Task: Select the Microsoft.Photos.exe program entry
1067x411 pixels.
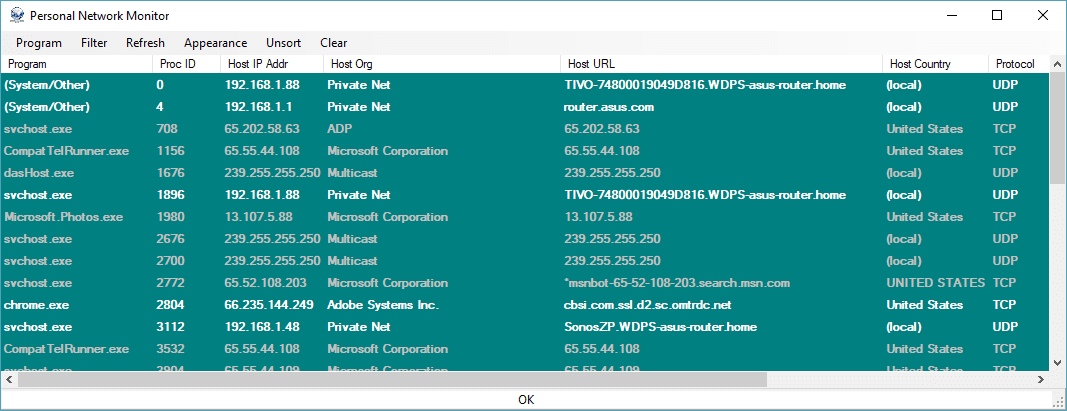Action: click(63, 217)
